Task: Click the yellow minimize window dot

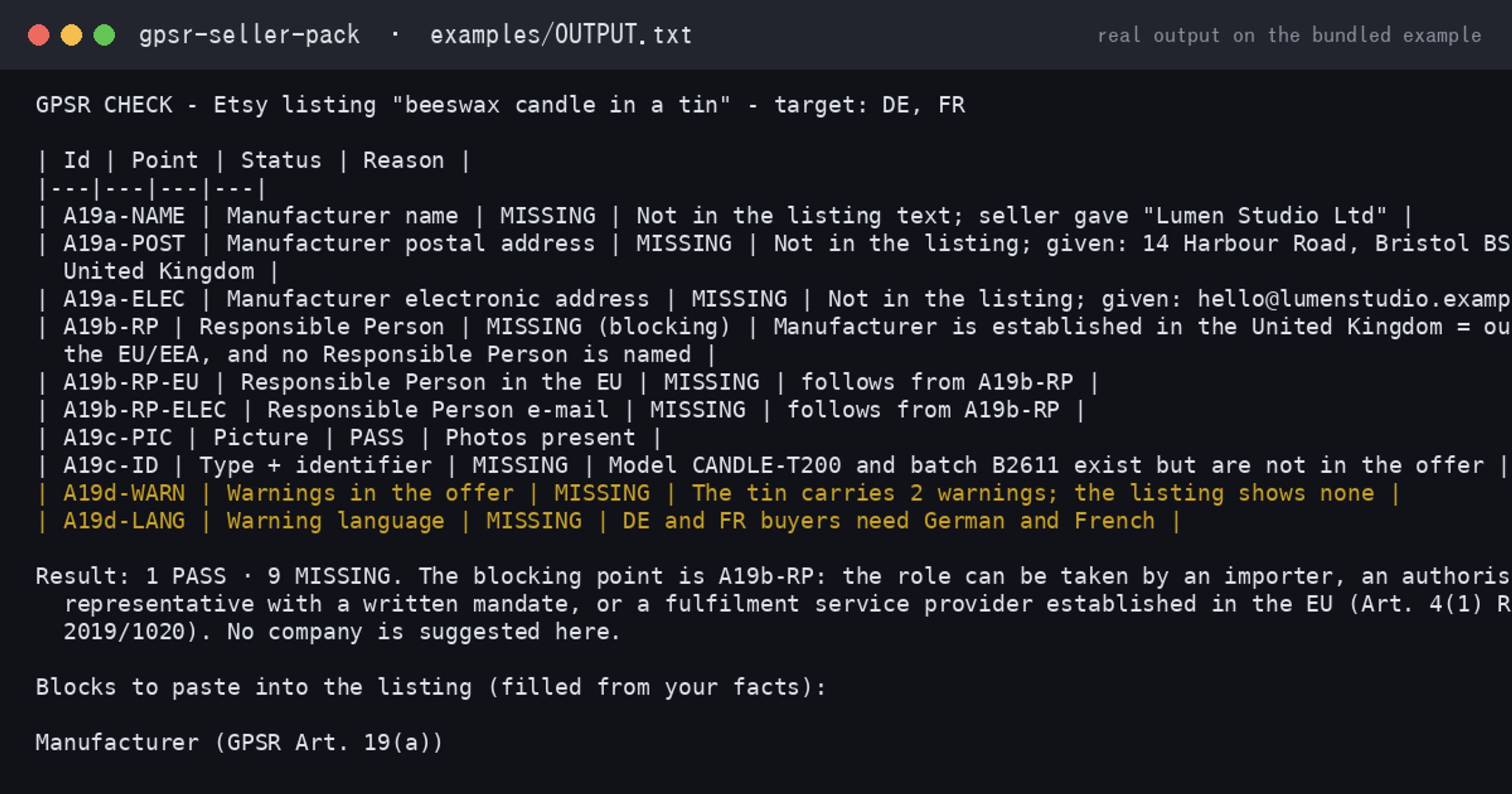Action: pyautogui.click(x=71, y=35)
